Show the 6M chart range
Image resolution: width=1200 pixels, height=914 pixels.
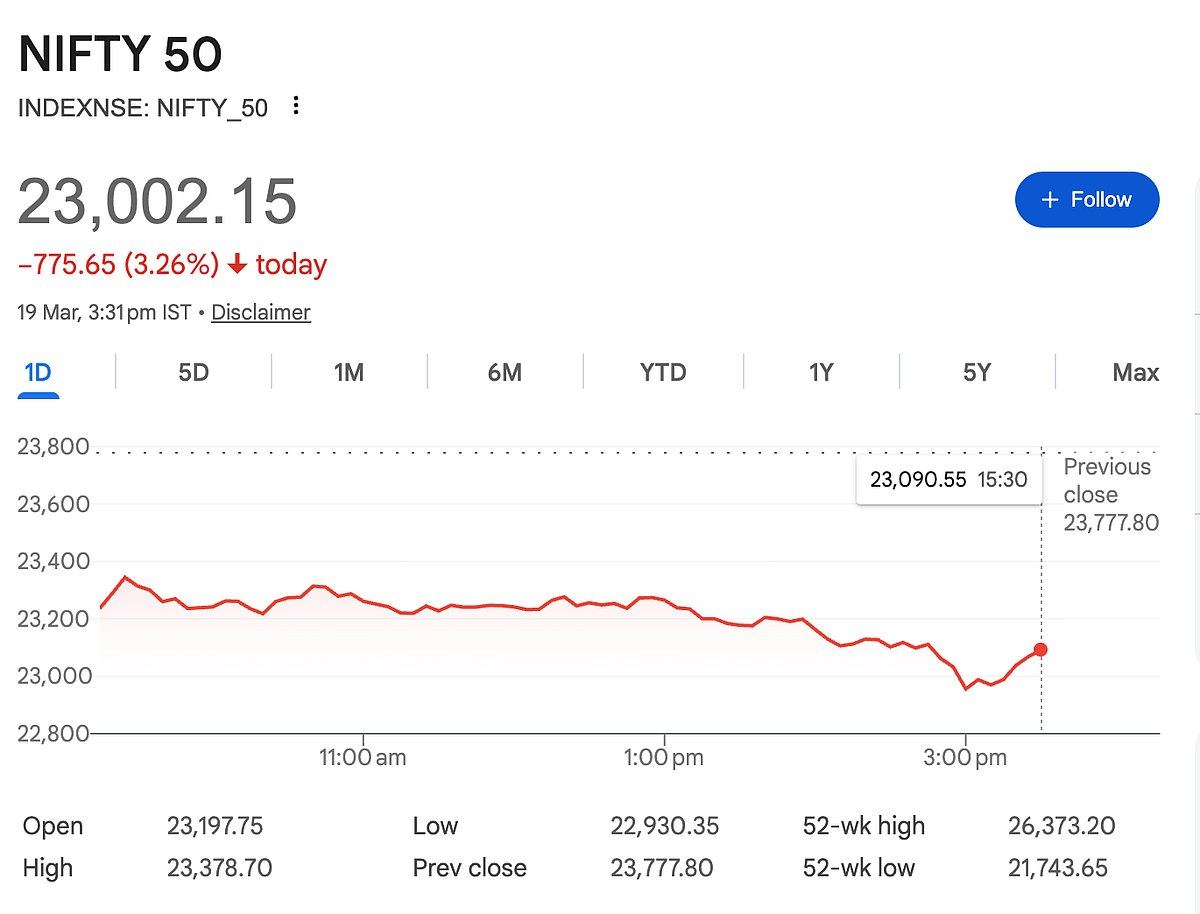pyautogui.click(x=505, y=373)
